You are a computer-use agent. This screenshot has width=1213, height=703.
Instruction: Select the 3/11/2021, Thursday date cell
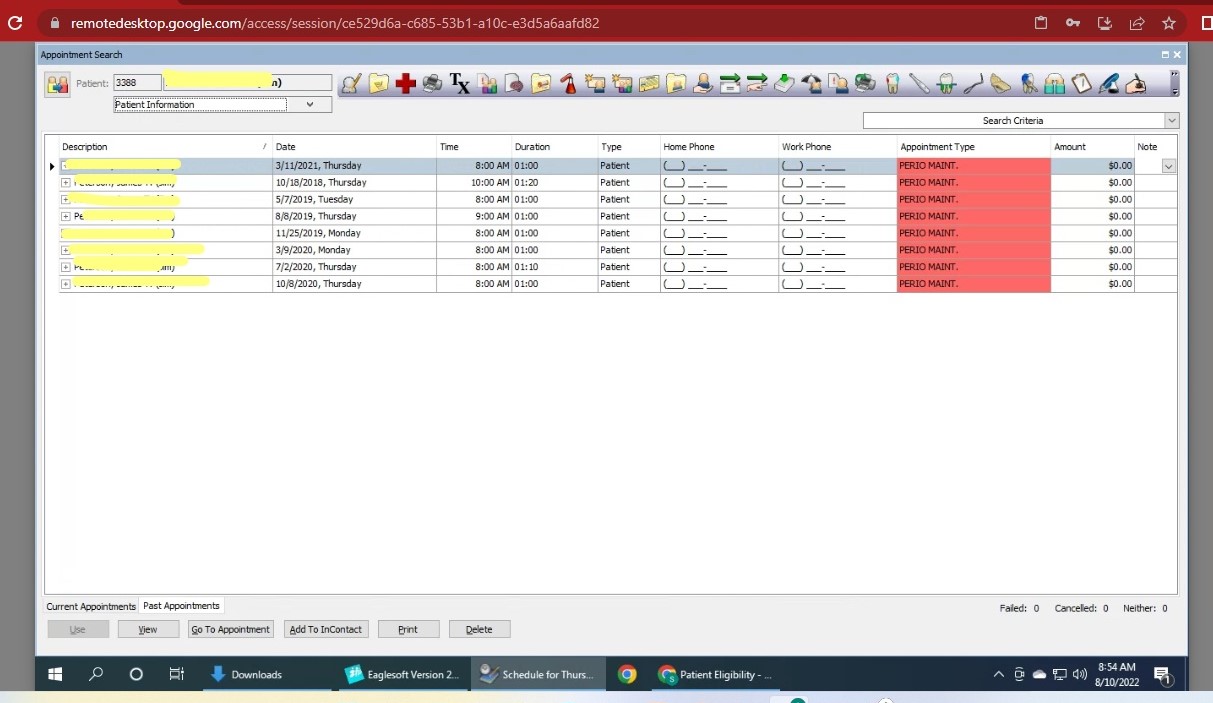pyautogui.click(x=354, y=166)
